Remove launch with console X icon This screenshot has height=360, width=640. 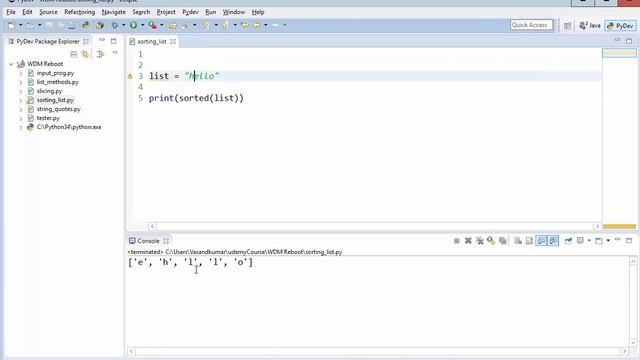point(468,241)
